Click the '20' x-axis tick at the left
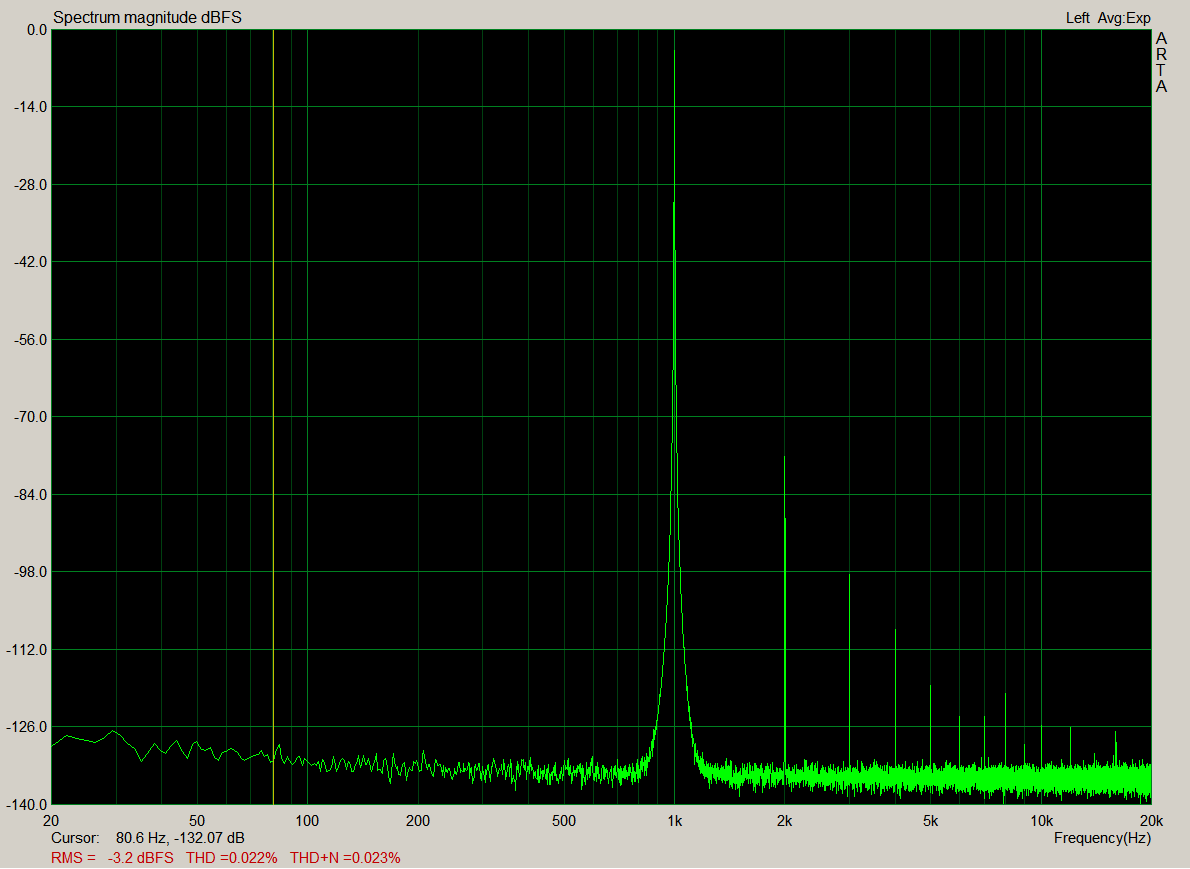Viewport: 1190px width, 869px height. click(51, 820)
